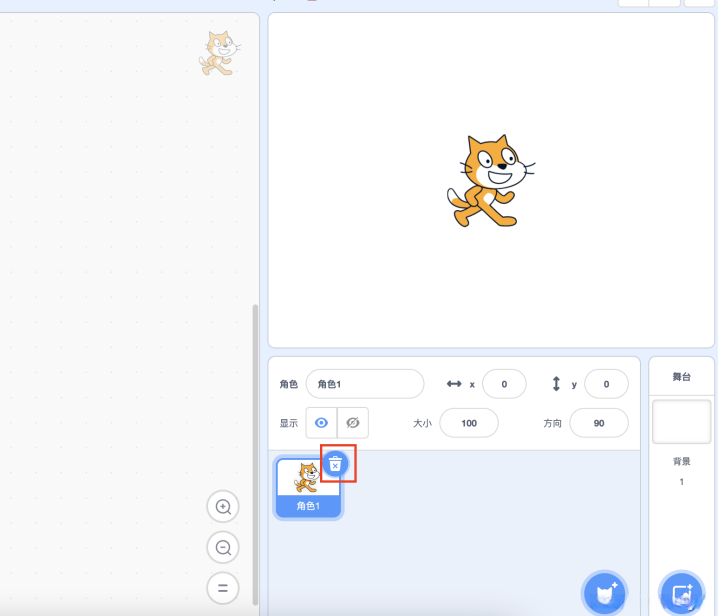This screenshot has width=718, height=616.
Task: Edit the x position field
Action: (504, 384)
